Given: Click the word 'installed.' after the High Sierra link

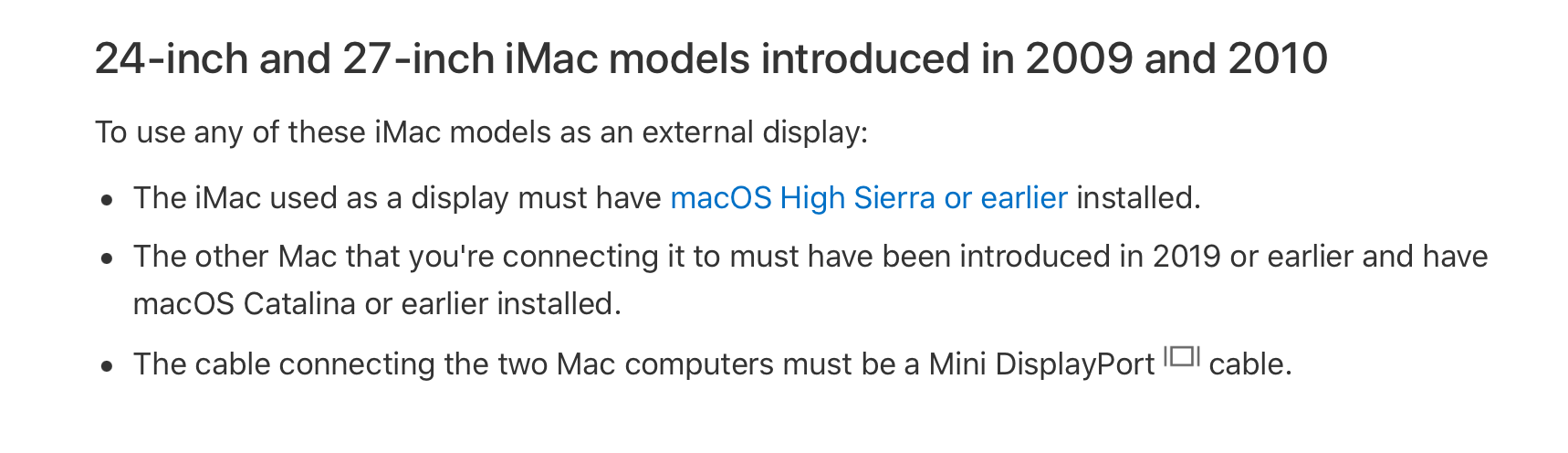Looking at the screenshot, I should 1138,198.
